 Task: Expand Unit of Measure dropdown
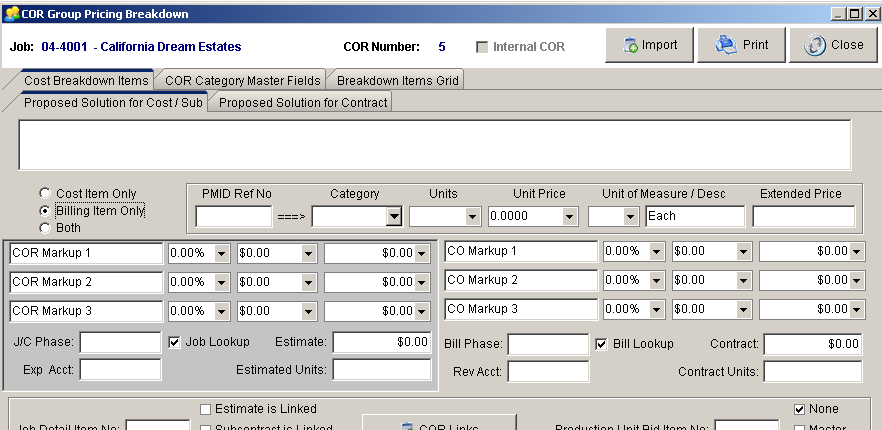pos(631,216)
